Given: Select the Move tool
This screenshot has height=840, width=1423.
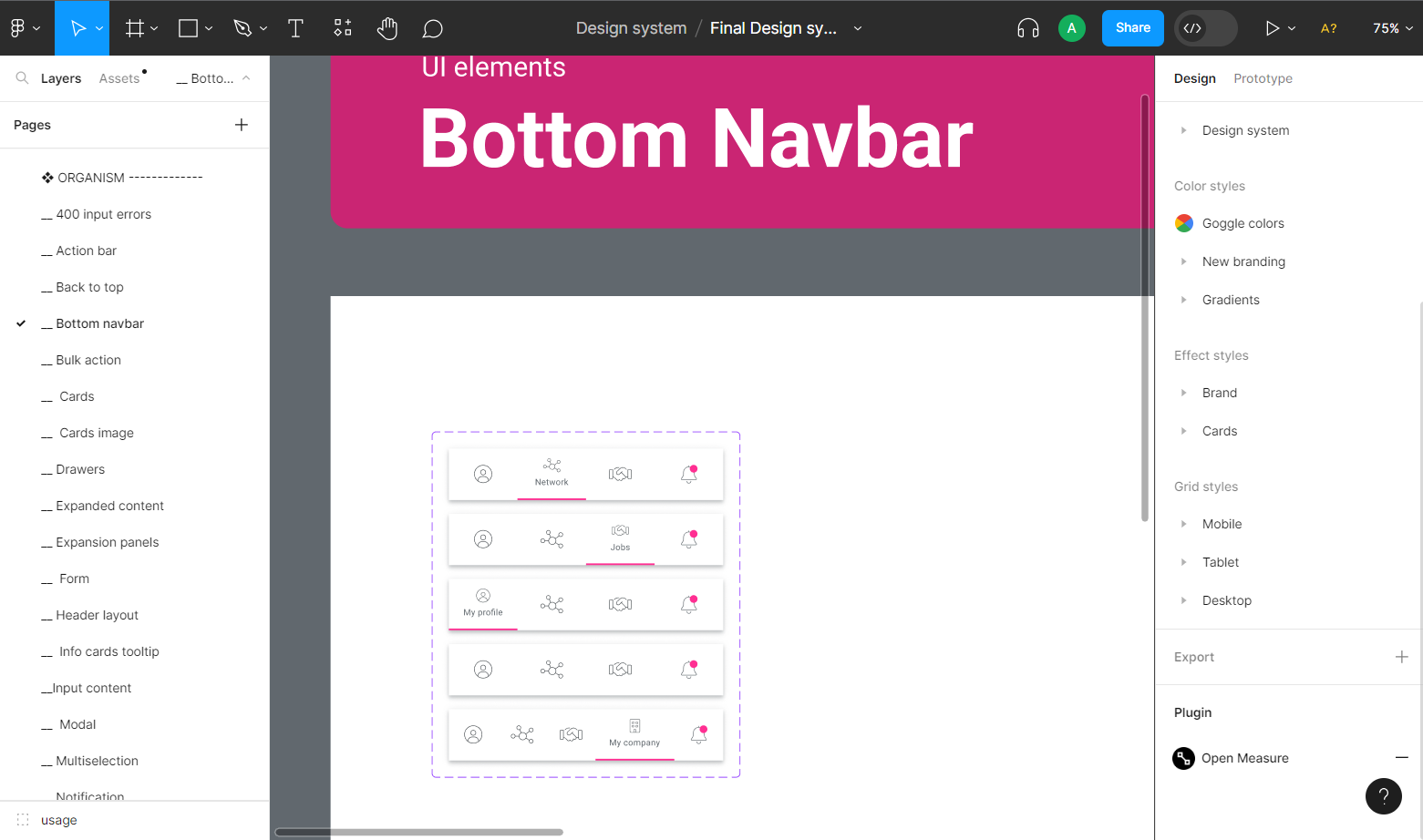Looking at the screenshot, I should pos(78,28).
